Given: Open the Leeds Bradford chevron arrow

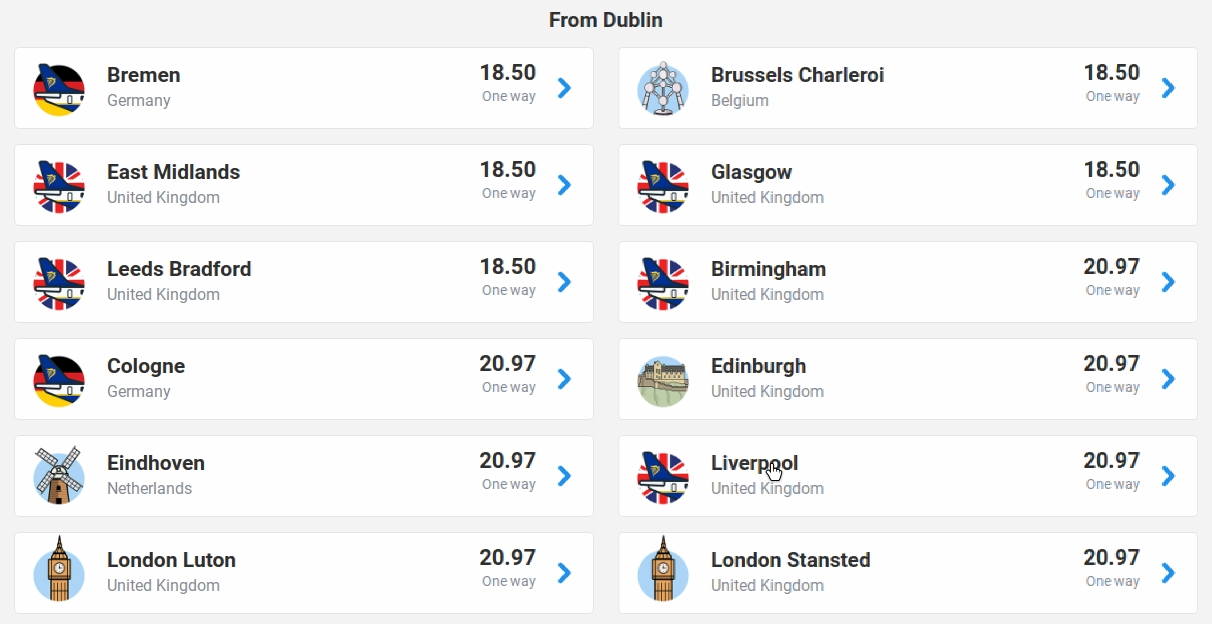Looking at the screenshot, I should (x=564, y=282).
